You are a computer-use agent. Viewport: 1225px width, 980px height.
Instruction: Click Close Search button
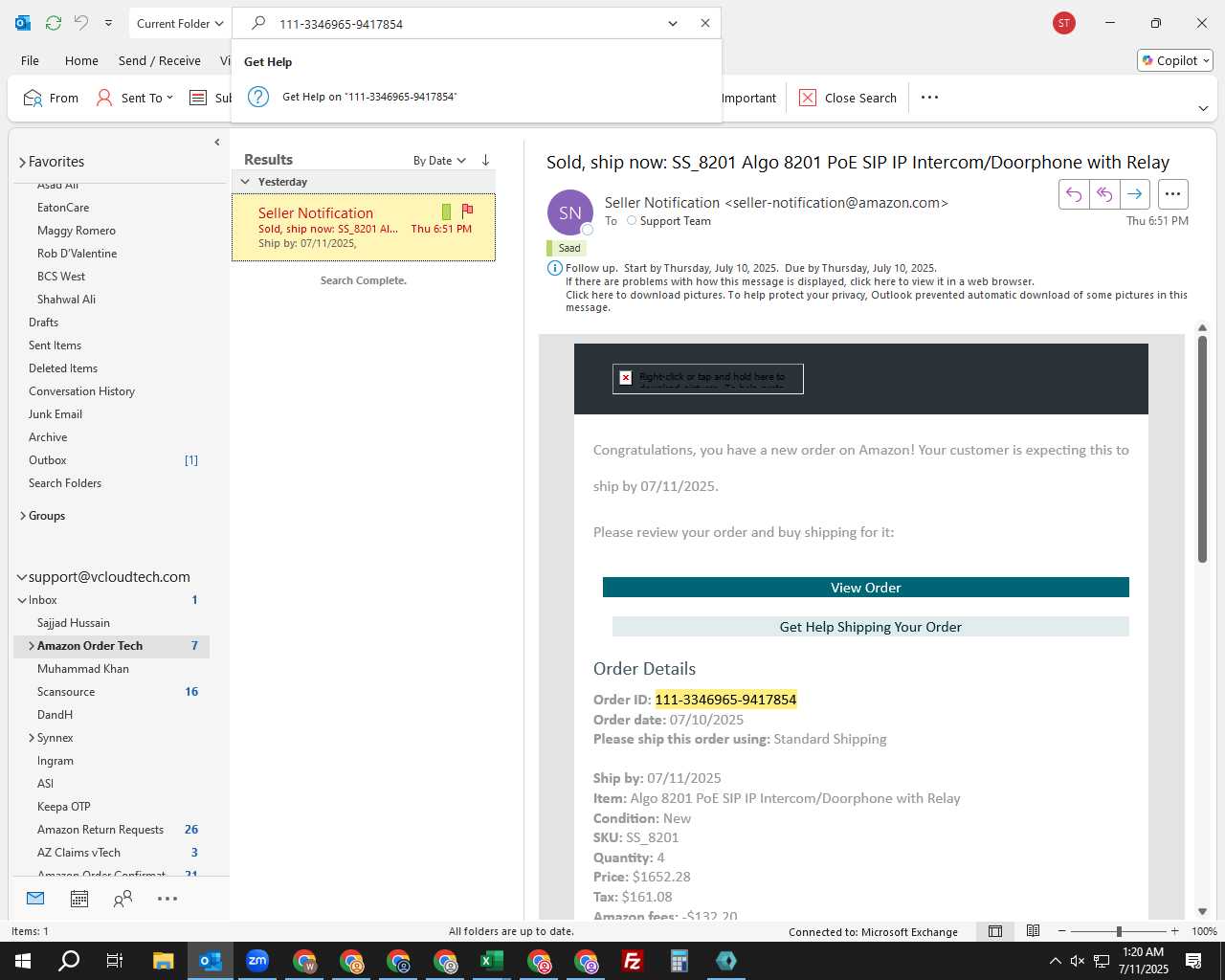(848, 98)
